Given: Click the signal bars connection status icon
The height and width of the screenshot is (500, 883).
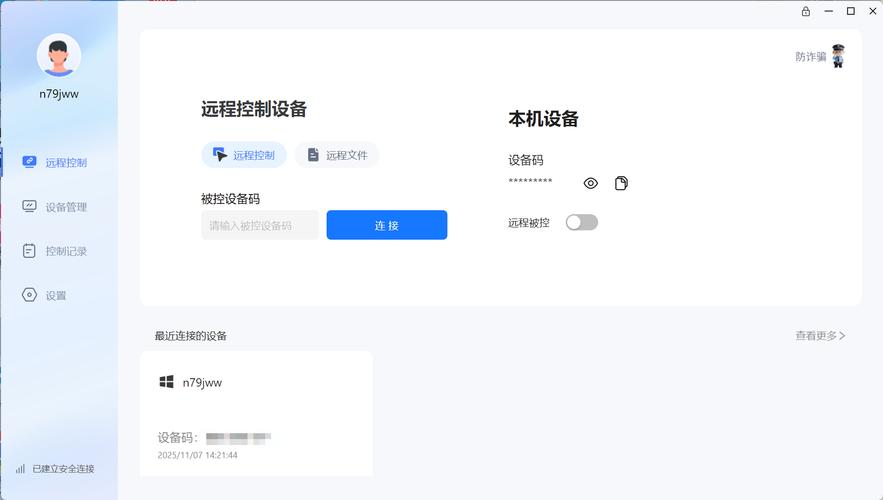Looking at the screenshot, I should (x=20, y=468).
